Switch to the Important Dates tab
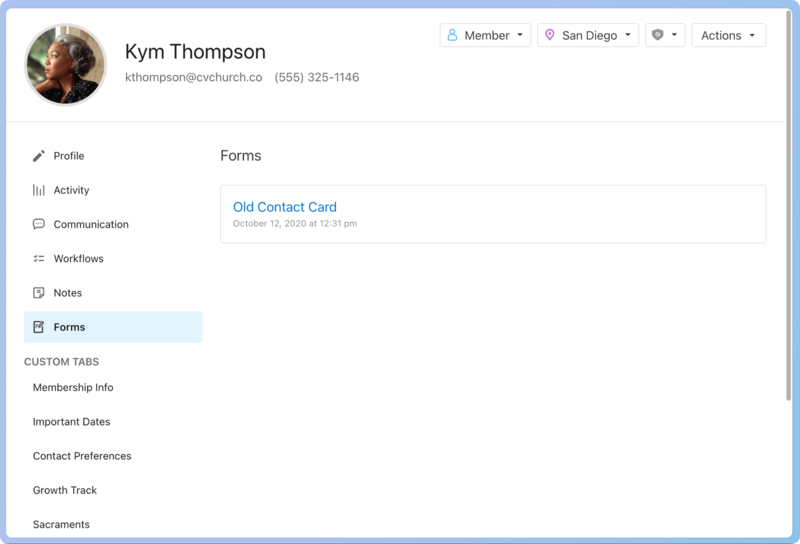This screenshot has width=800, height=544. coord(71,422)
